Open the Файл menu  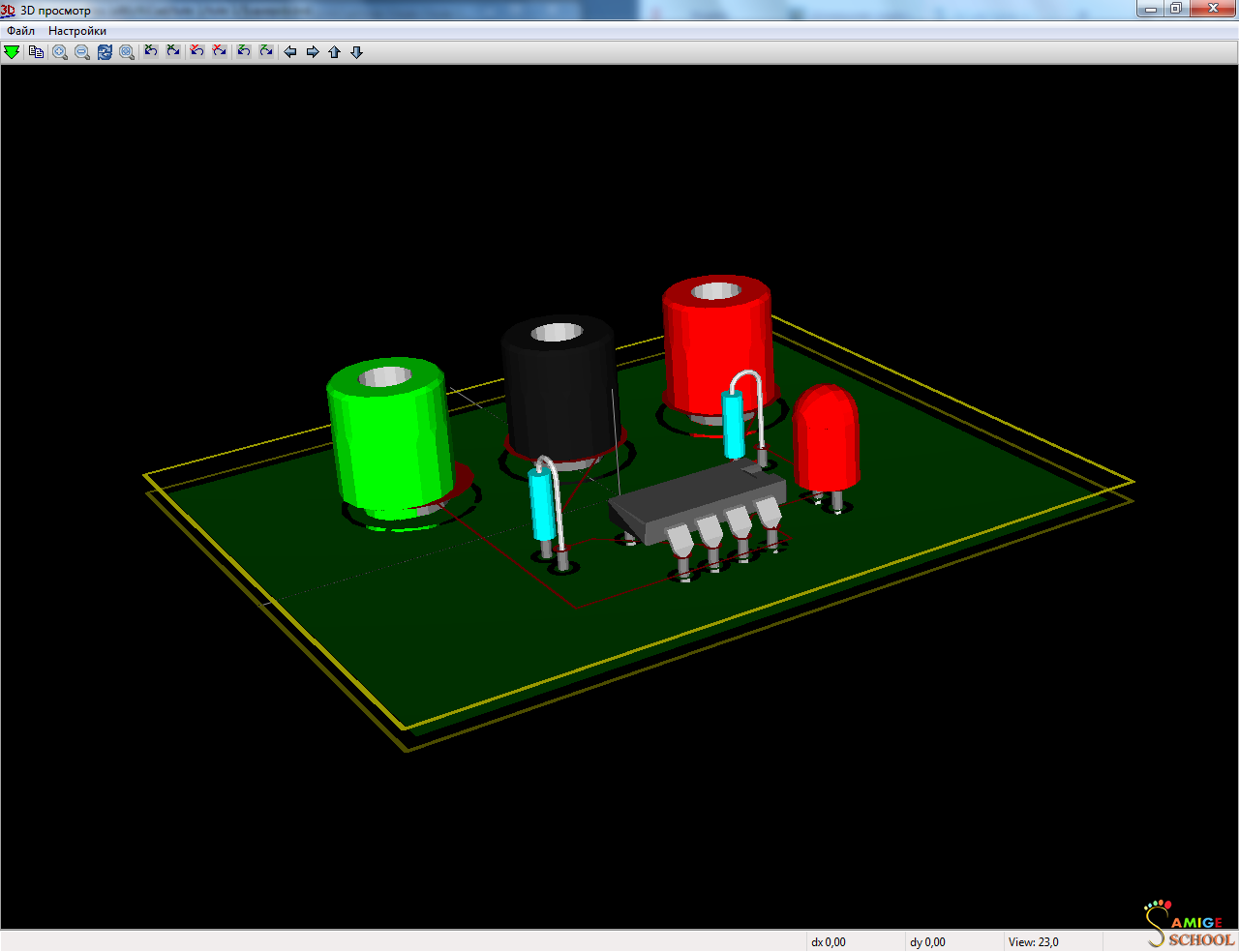21,31
